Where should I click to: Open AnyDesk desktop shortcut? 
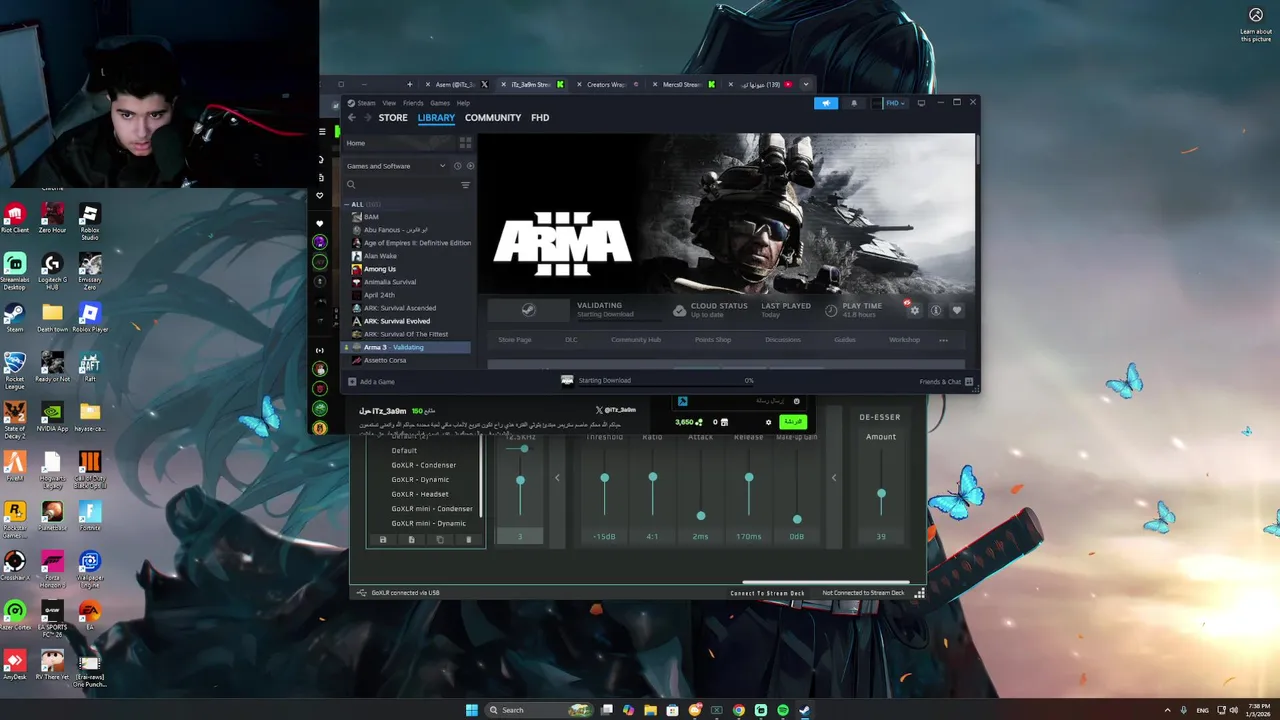point(14,666)
